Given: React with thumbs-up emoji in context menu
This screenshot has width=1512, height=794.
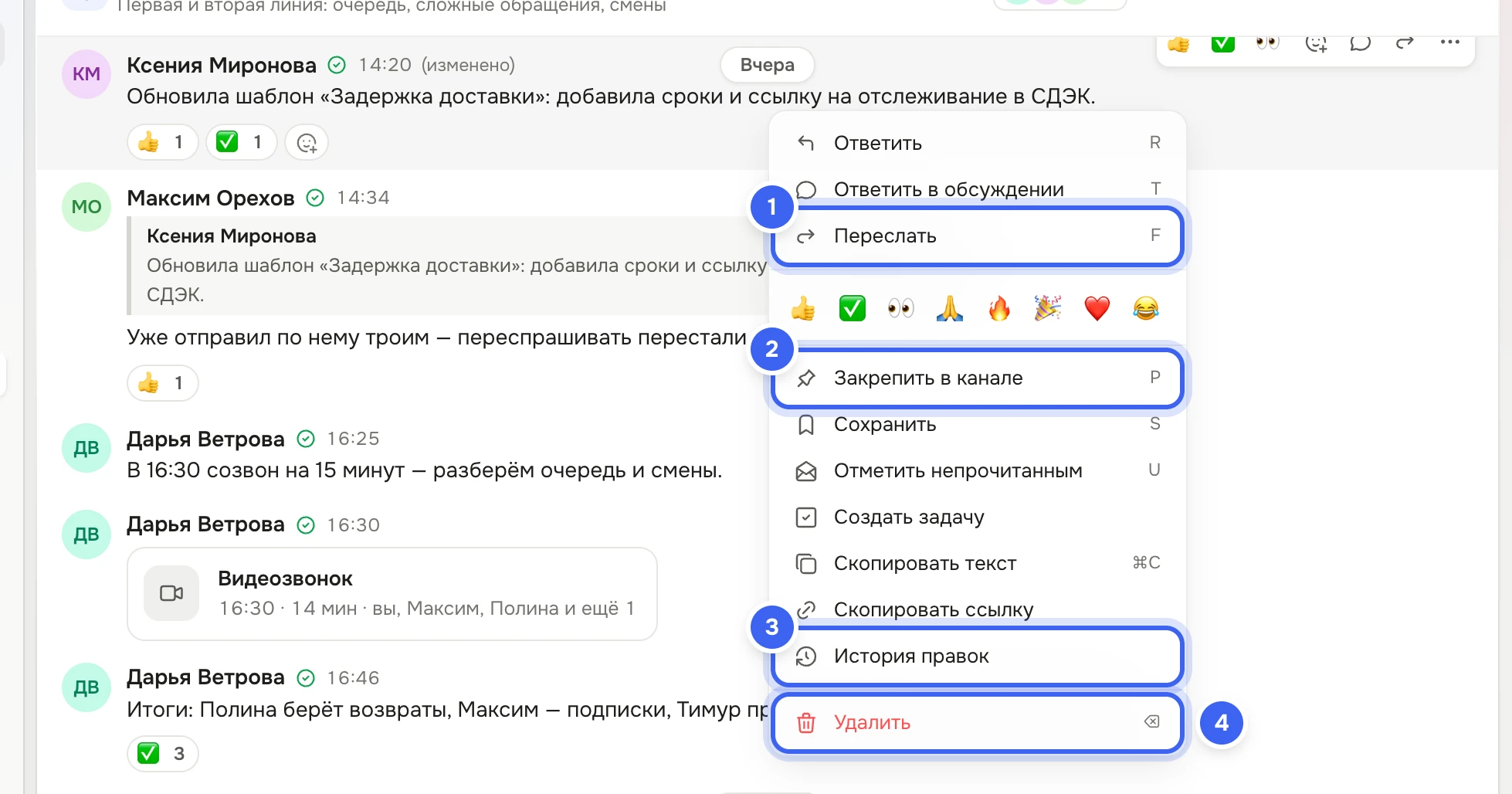Looking at the screenshot, I should click(x=803, y=308).
